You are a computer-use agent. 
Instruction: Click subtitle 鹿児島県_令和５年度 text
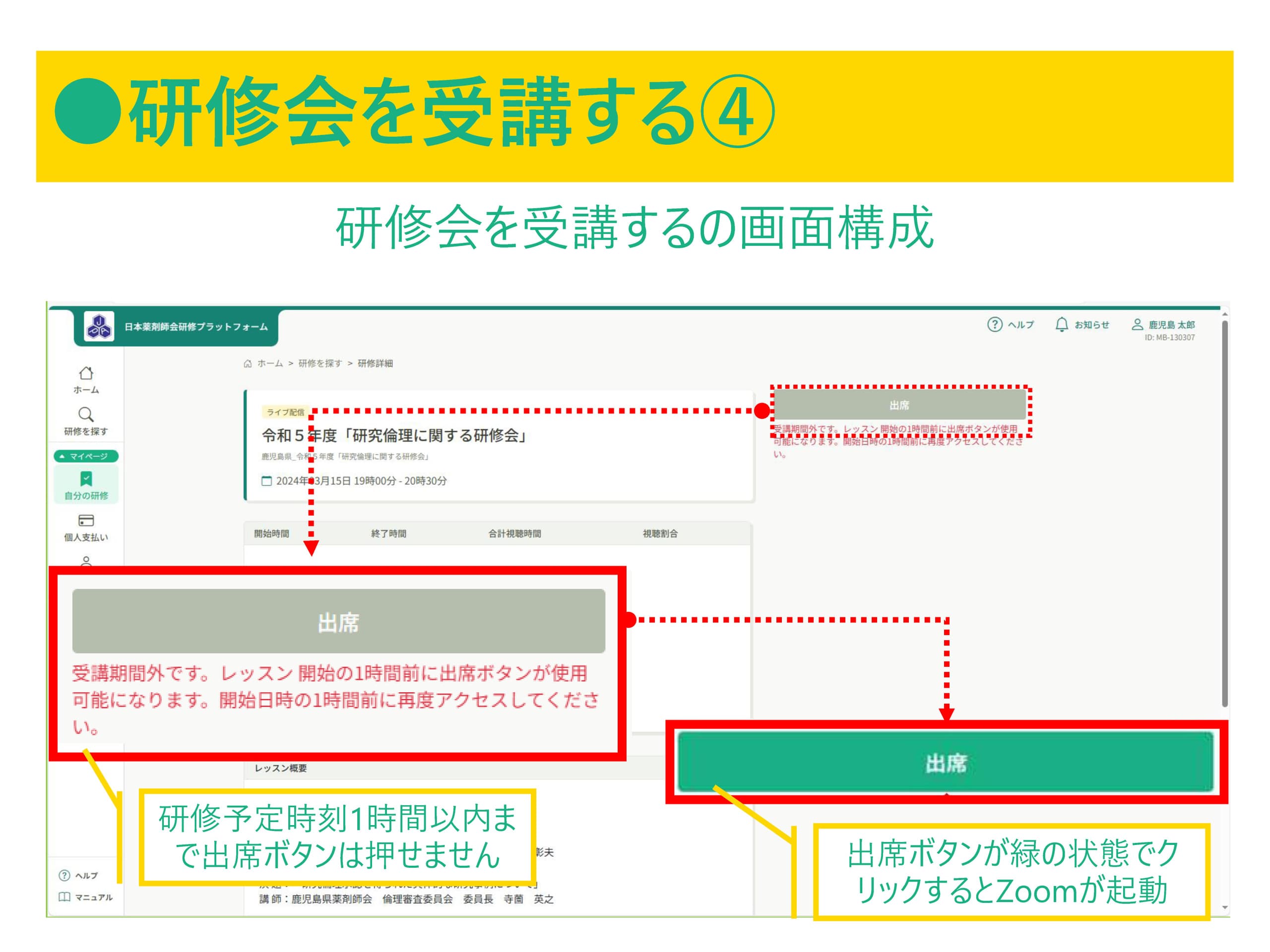point(346,456)
